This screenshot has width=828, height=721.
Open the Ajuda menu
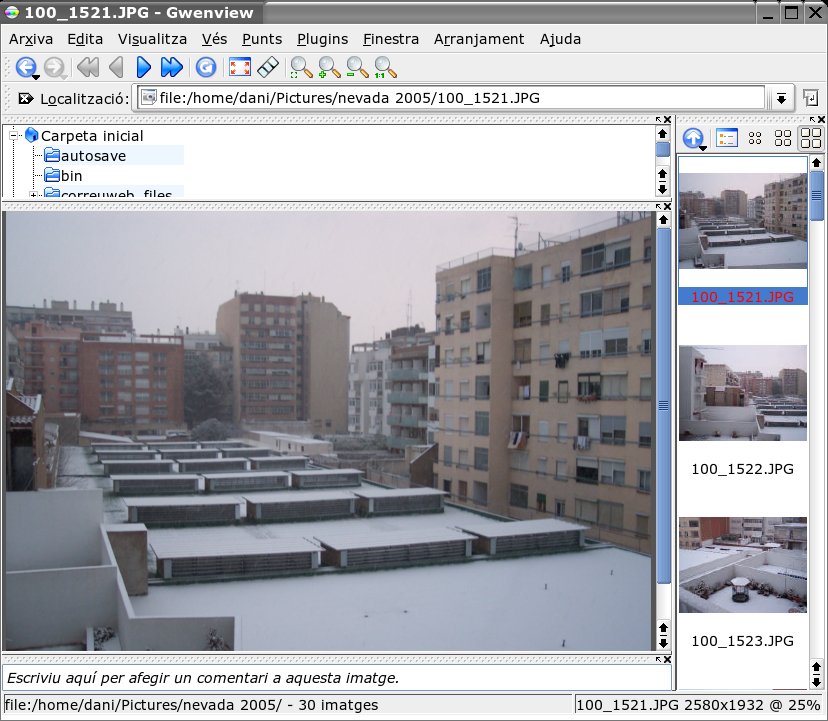560,39
